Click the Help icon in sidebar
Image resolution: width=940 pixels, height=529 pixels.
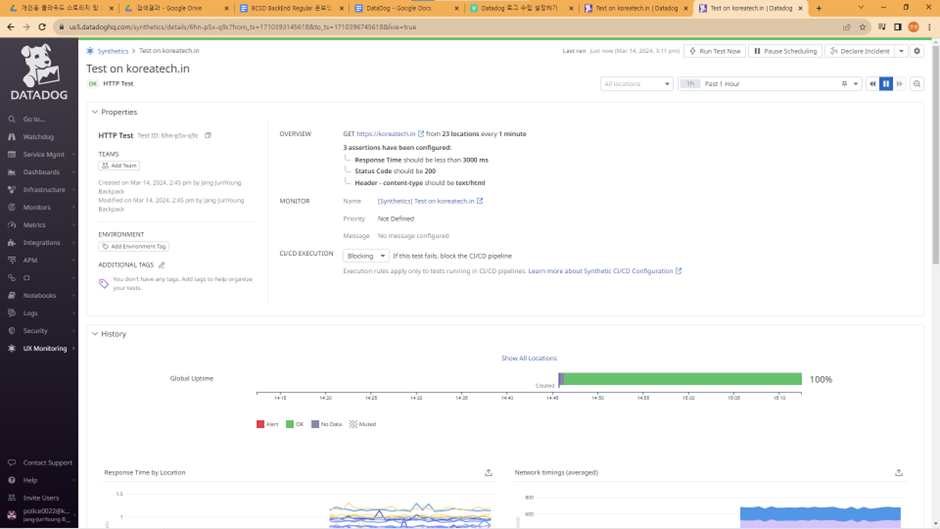[11, 480]
